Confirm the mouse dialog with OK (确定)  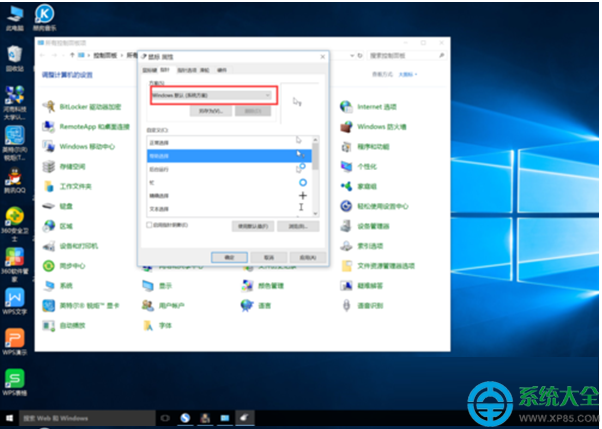[229, 257]
